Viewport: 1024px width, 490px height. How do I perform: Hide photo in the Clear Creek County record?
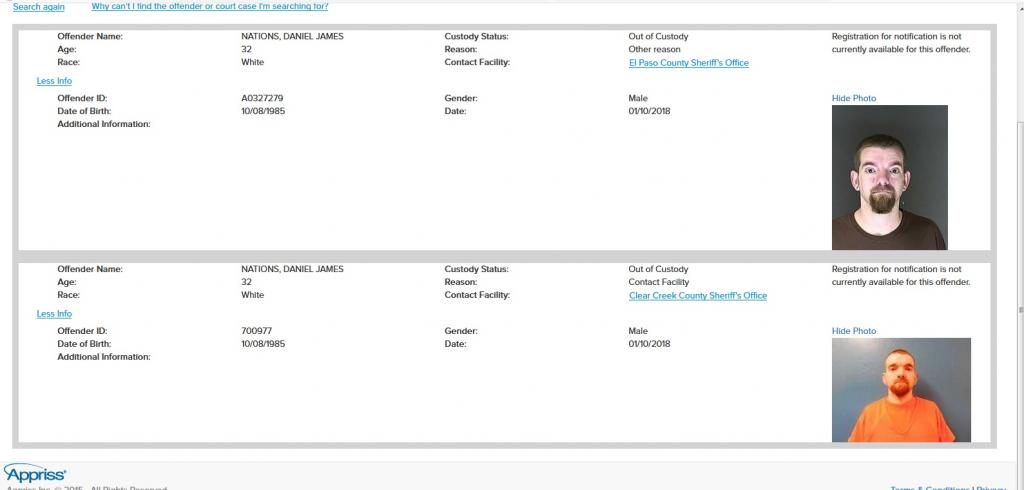(x=853, y=331)
